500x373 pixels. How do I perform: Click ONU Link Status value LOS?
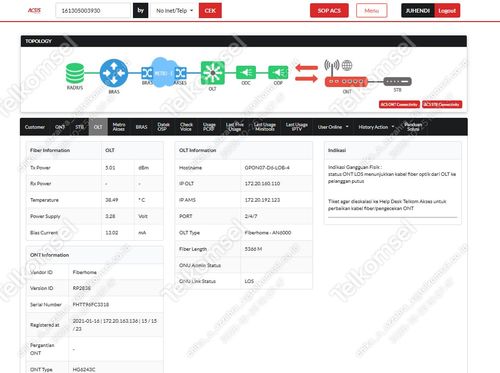pyautogui.click(x=249, y=281)
